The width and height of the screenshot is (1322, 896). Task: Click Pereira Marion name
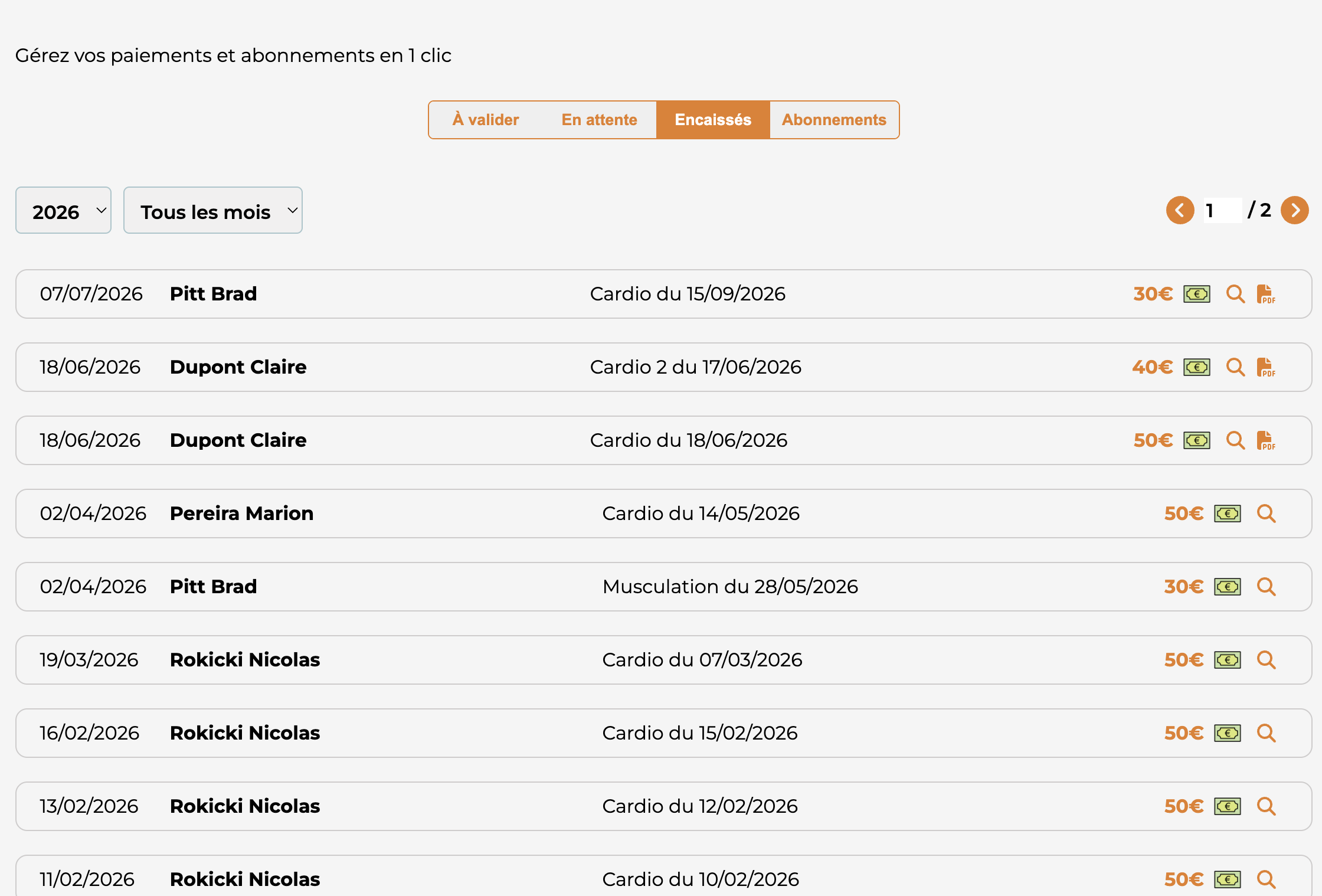pos(242,514)
